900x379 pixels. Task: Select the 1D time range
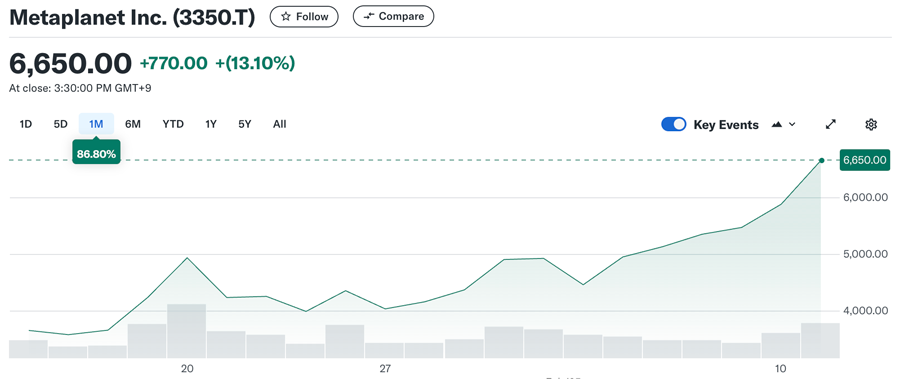[x=25, y=124]
